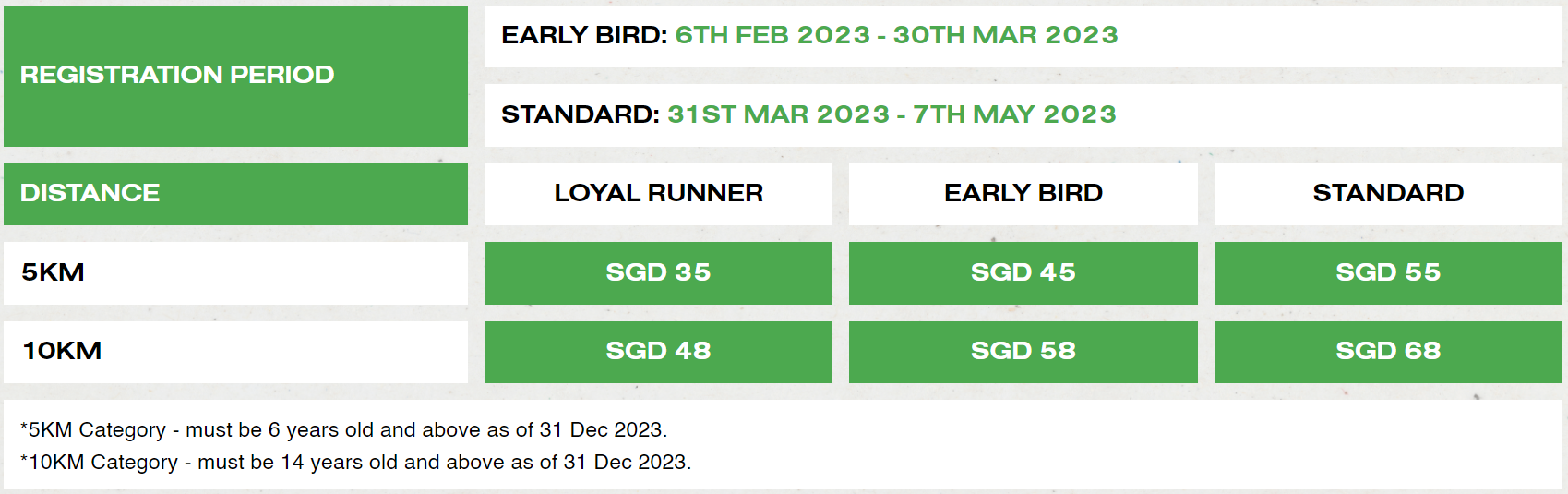Pick the SGD 48 Loyal Runner 10KM price
The height and width of the screenshot is (494, 1568).
pos(658,351)
